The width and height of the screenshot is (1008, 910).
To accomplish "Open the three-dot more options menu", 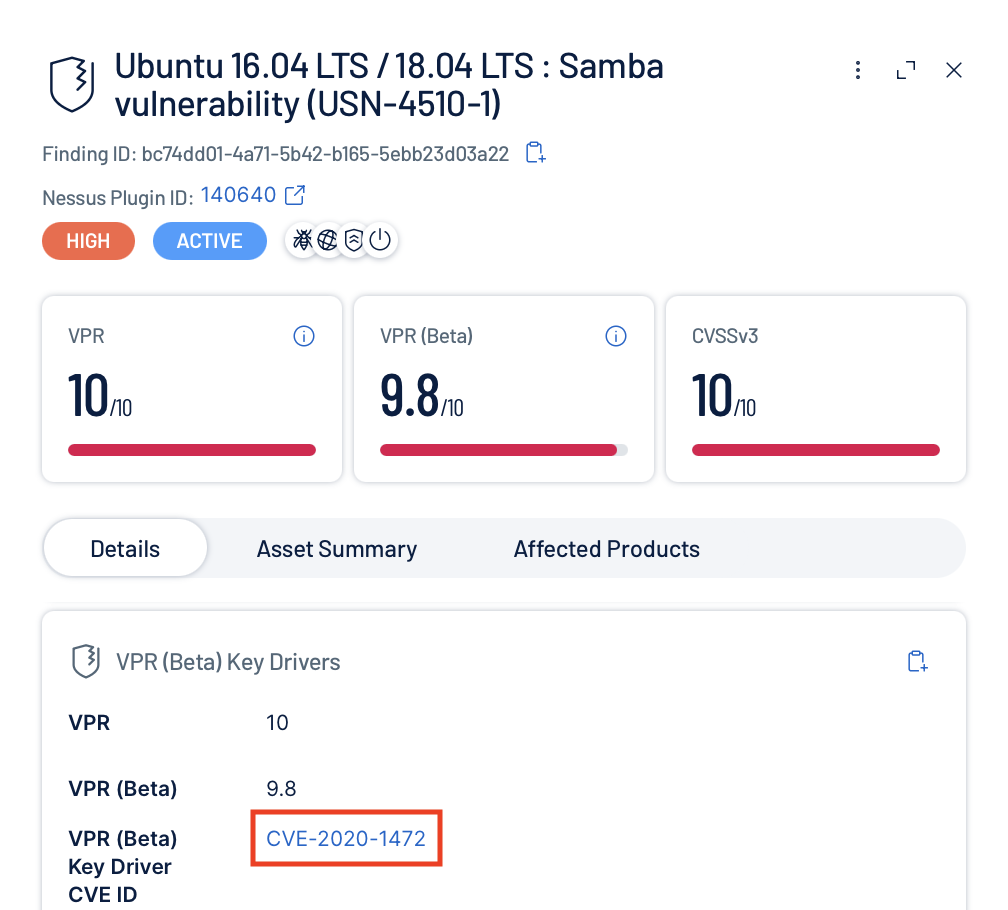I will (858, 70).
